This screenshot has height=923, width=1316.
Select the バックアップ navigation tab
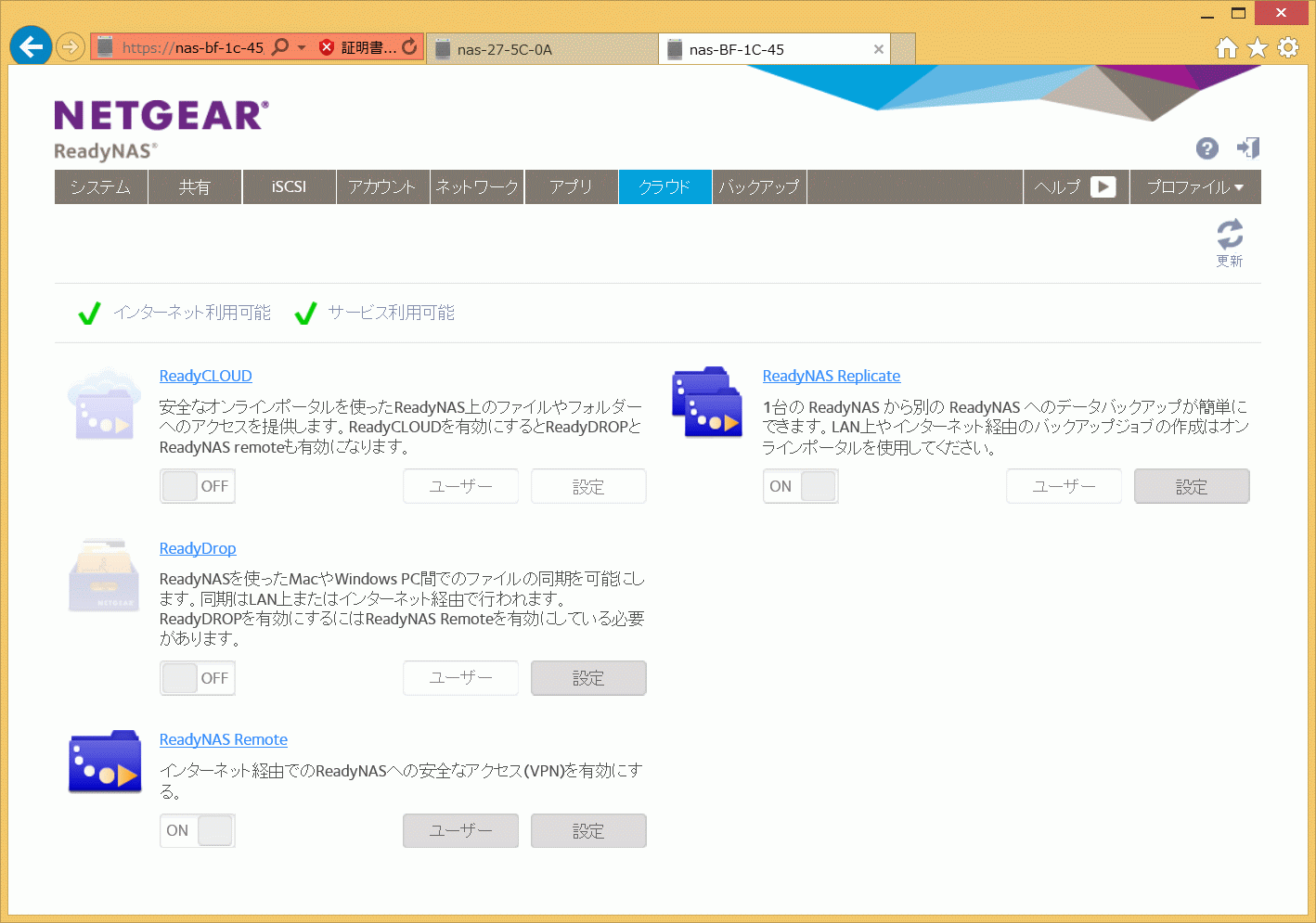pos(758,187)
